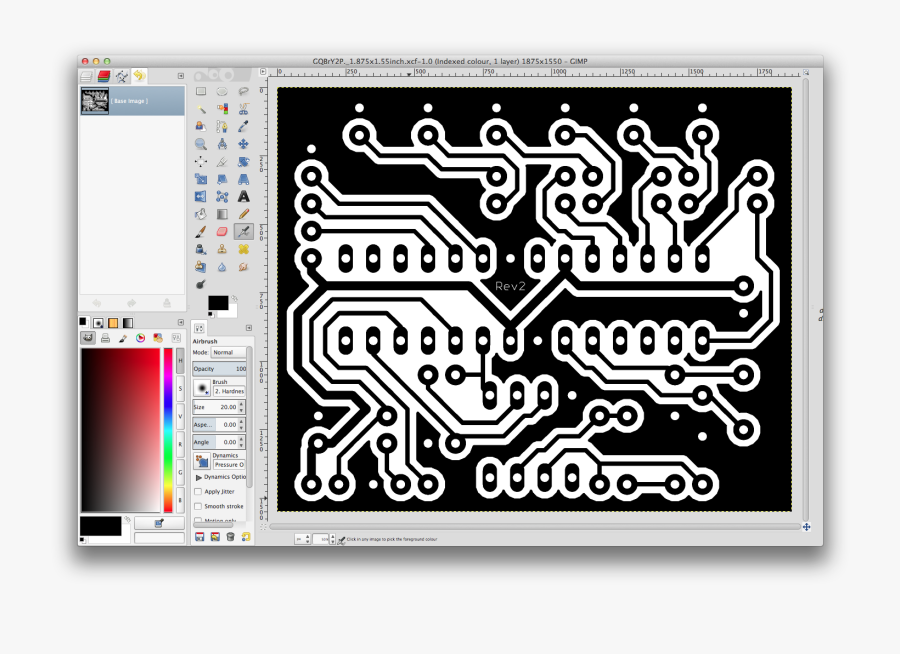This screenshot has width=900, height=654.
Task: Save the current tool preset
Action: click(200, 537)
